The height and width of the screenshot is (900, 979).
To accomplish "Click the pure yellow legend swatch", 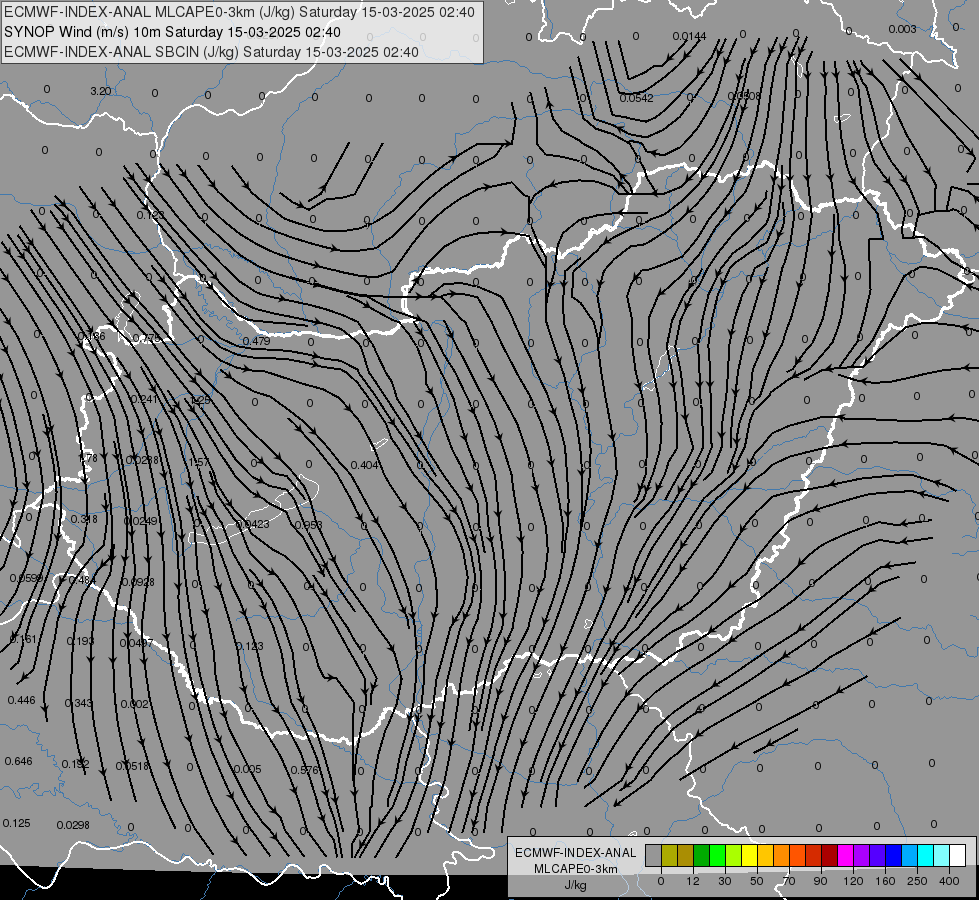I will [x=749, y=855].
